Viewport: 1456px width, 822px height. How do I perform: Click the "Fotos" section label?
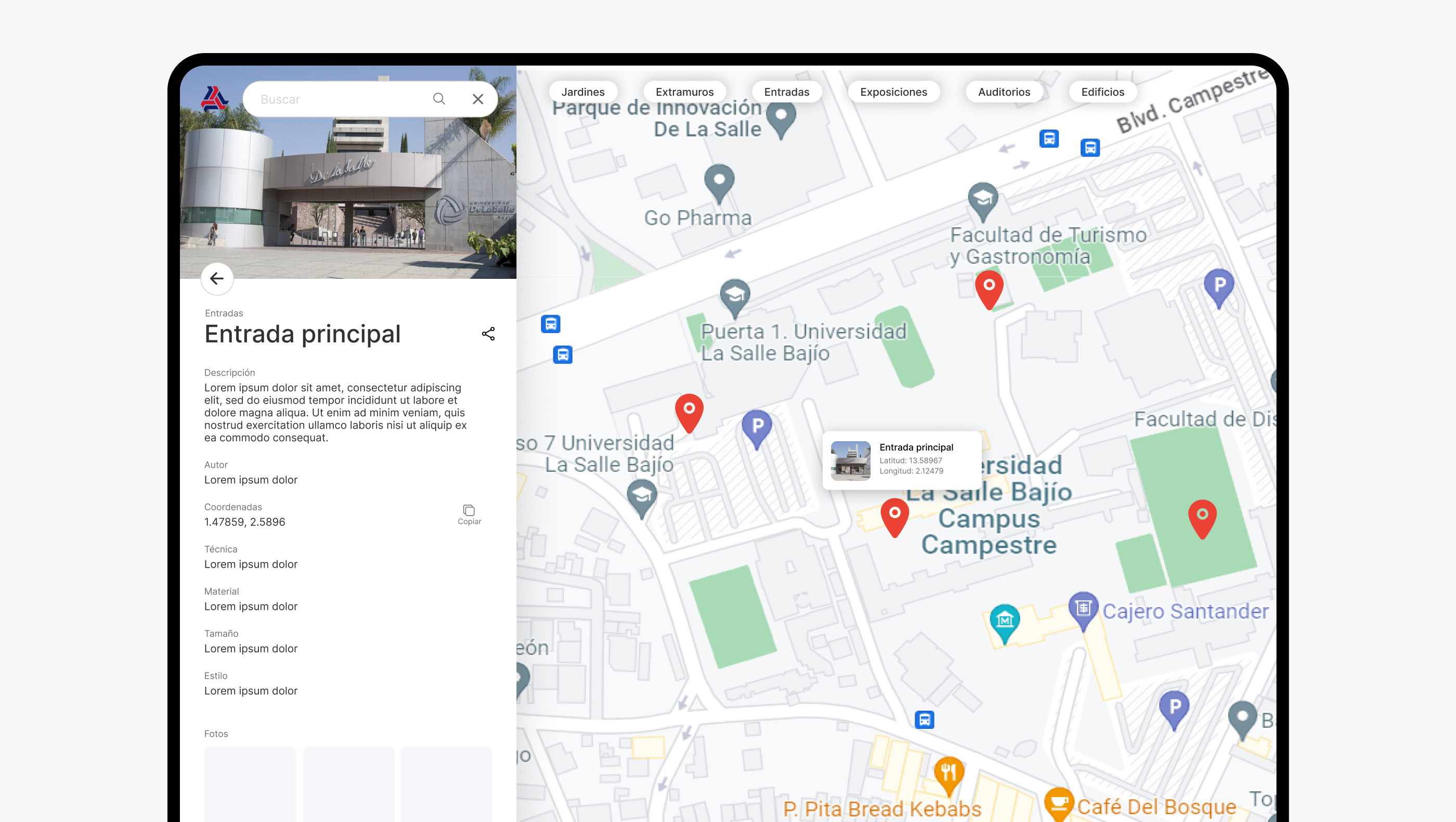(x=216, y=733)
